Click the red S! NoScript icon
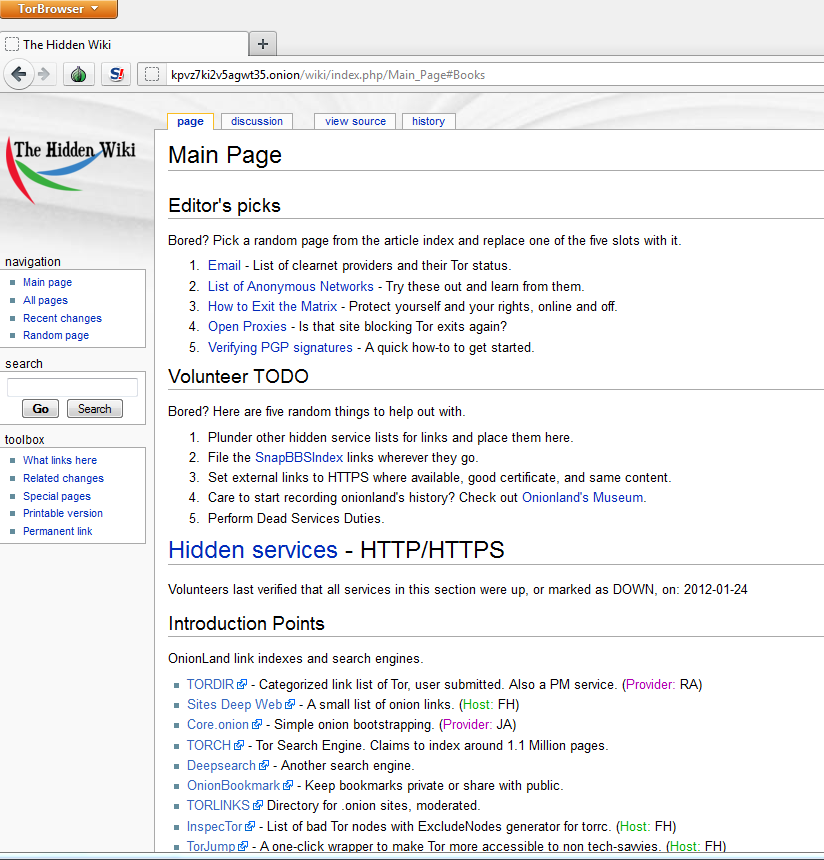The height and width of the screenshot is (860, 824). [116, 74]
